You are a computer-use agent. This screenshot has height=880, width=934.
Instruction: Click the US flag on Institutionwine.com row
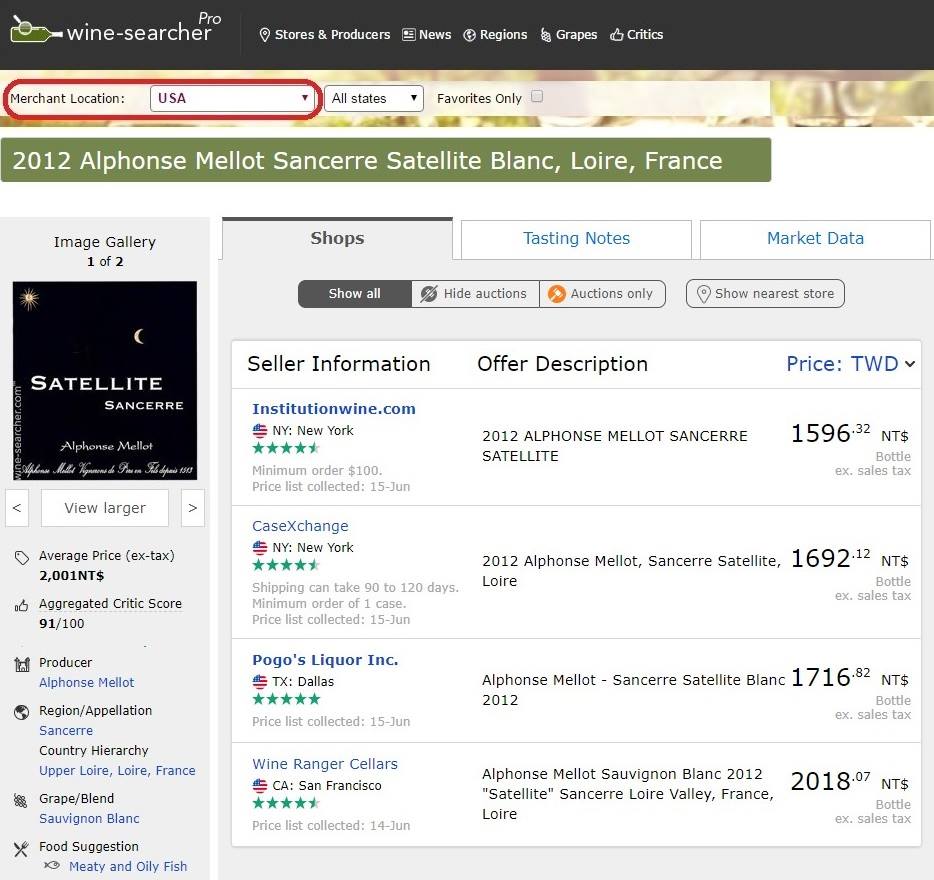click(x=260, y=430)
